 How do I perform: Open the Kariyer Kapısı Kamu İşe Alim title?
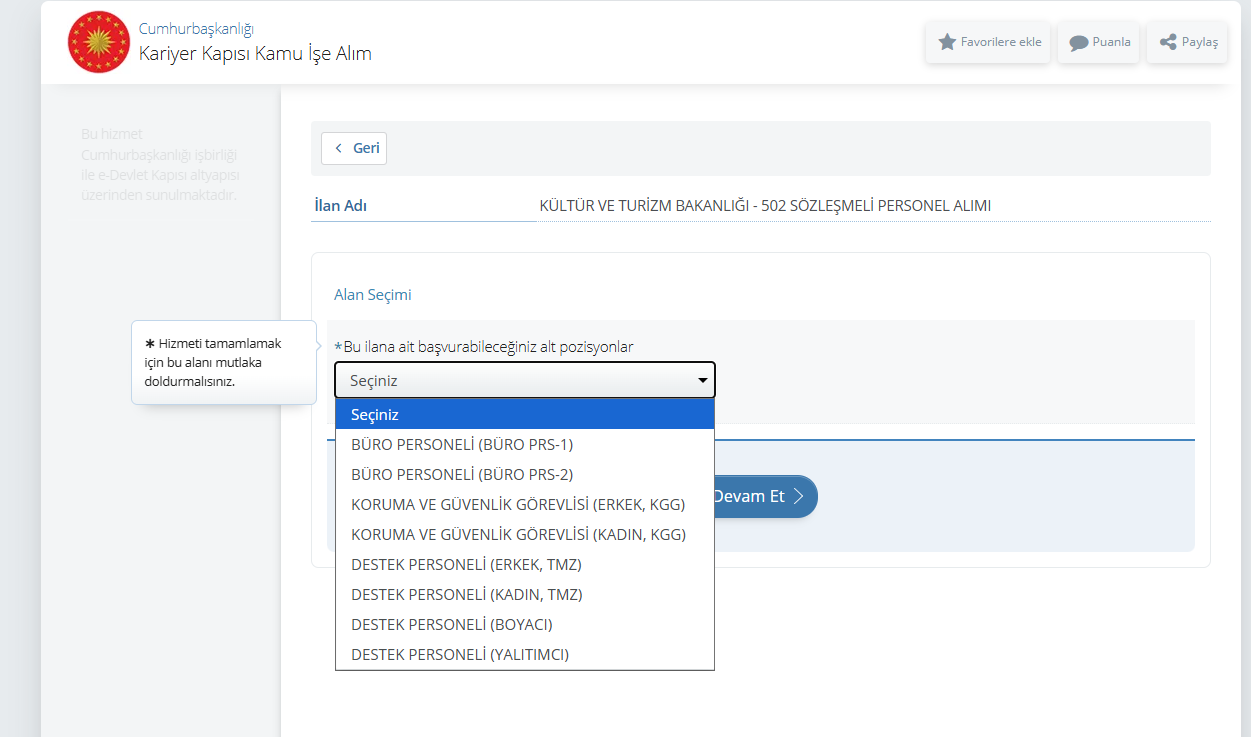[x=255, y=53]
